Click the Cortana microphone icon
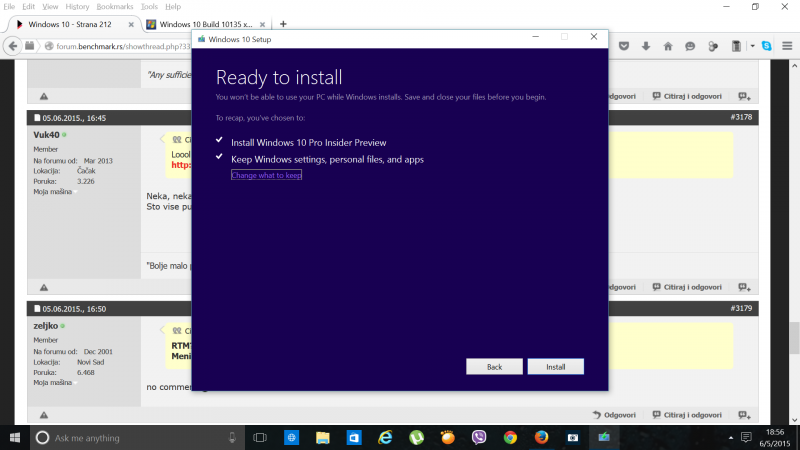 [x=232, y=438]
